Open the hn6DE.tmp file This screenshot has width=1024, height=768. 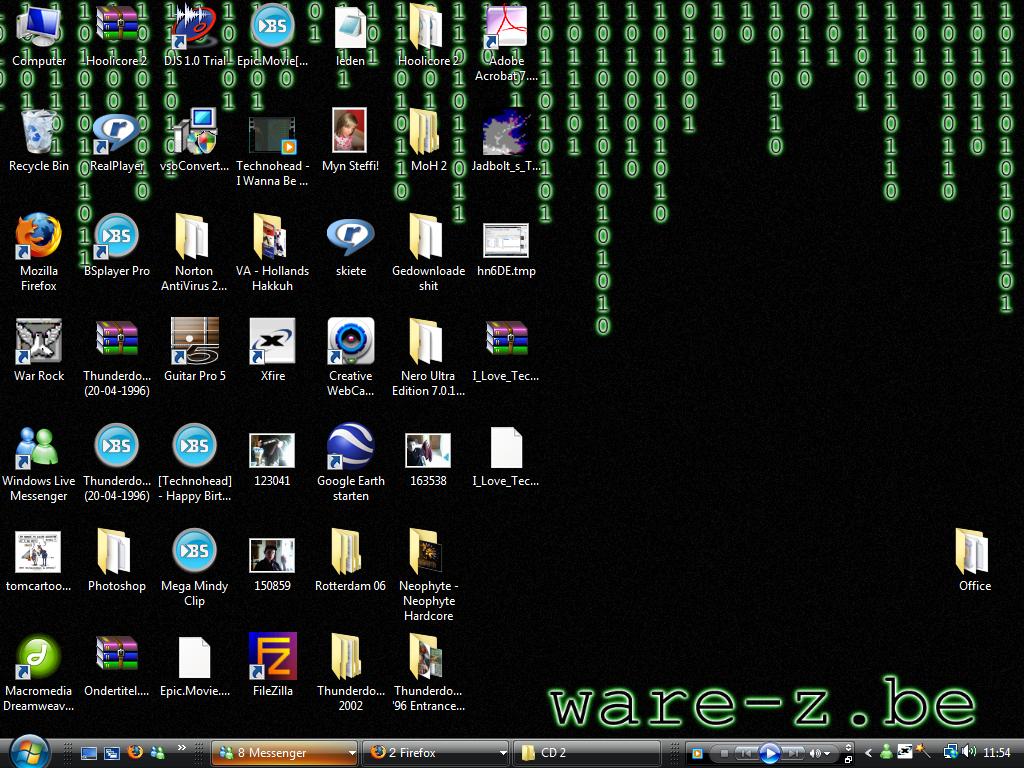pyautogui.click(x=506, y=250)
